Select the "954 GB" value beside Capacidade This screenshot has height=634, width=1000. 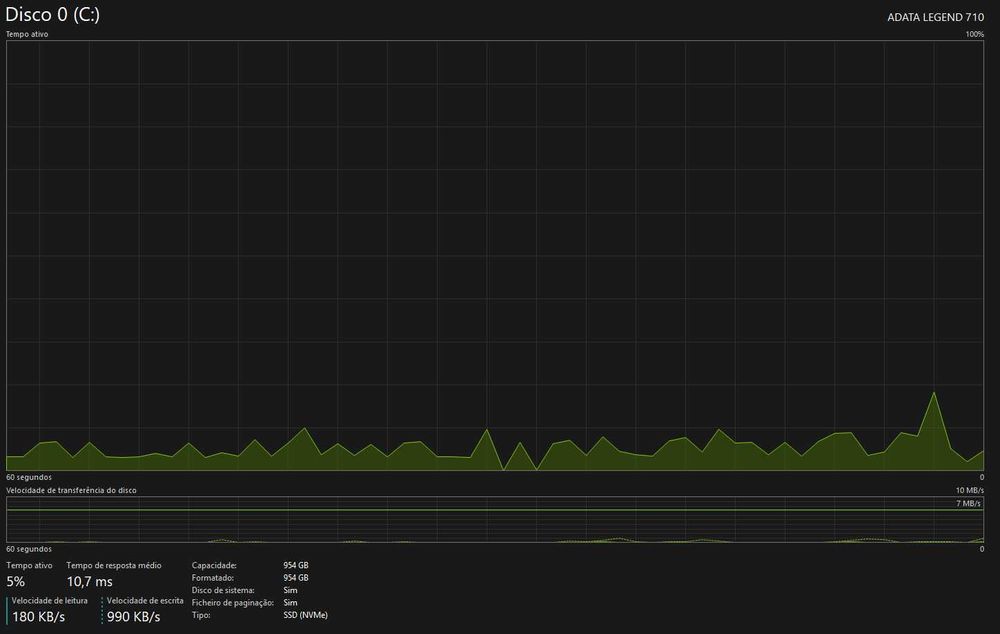[x=296, y=565]
